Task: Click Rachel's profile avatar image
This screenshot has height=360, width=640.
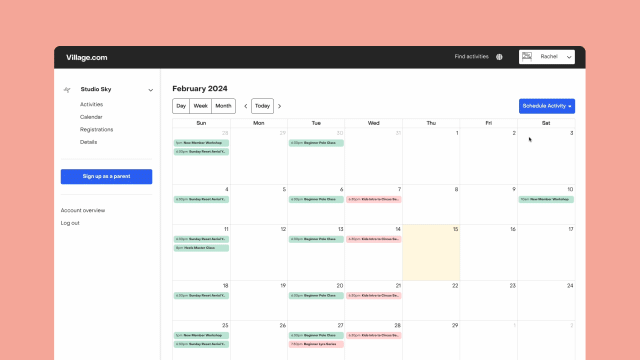Action: [527, 57]
